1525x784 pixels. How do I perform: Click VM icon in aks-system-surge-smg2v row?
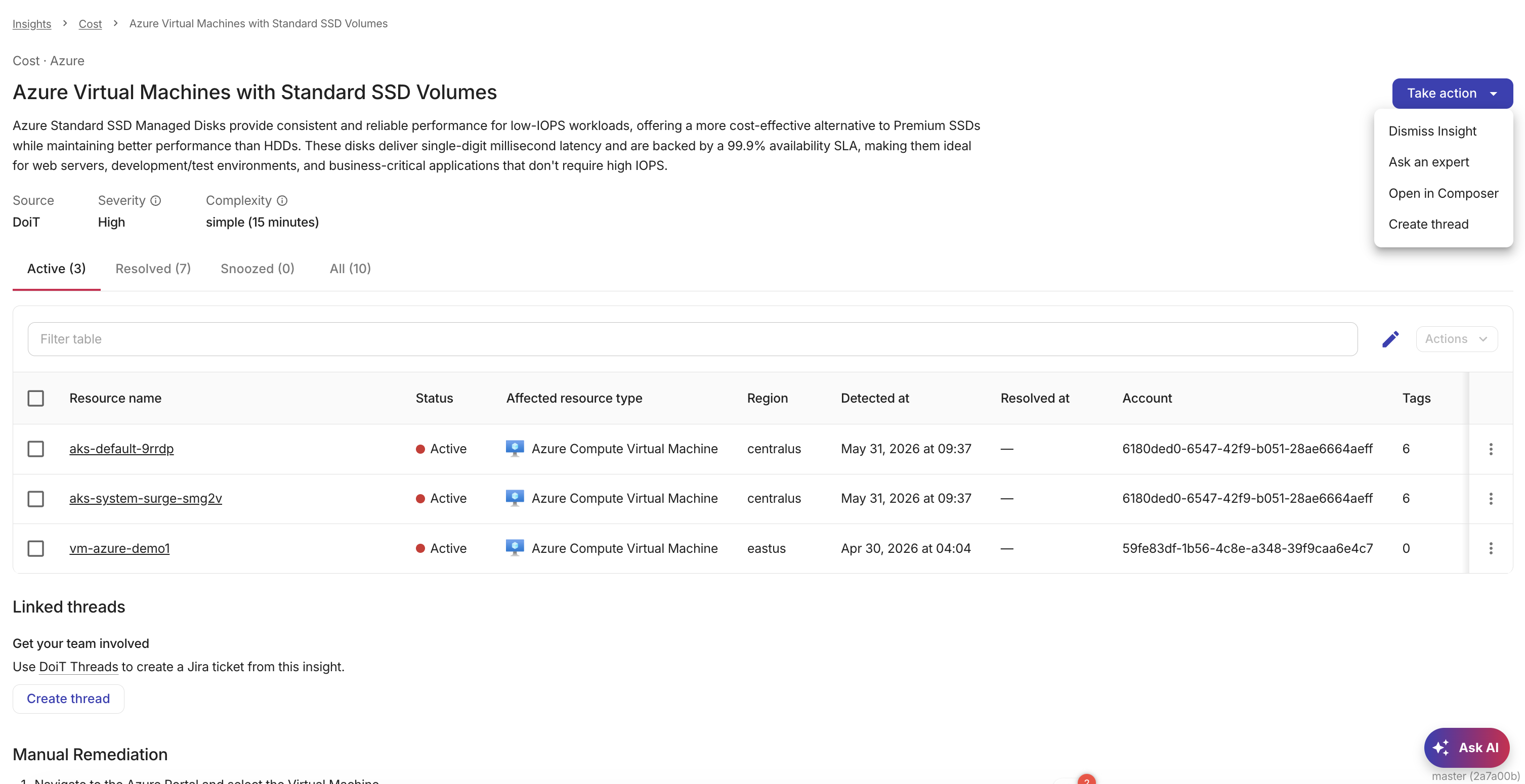(515, 498)
